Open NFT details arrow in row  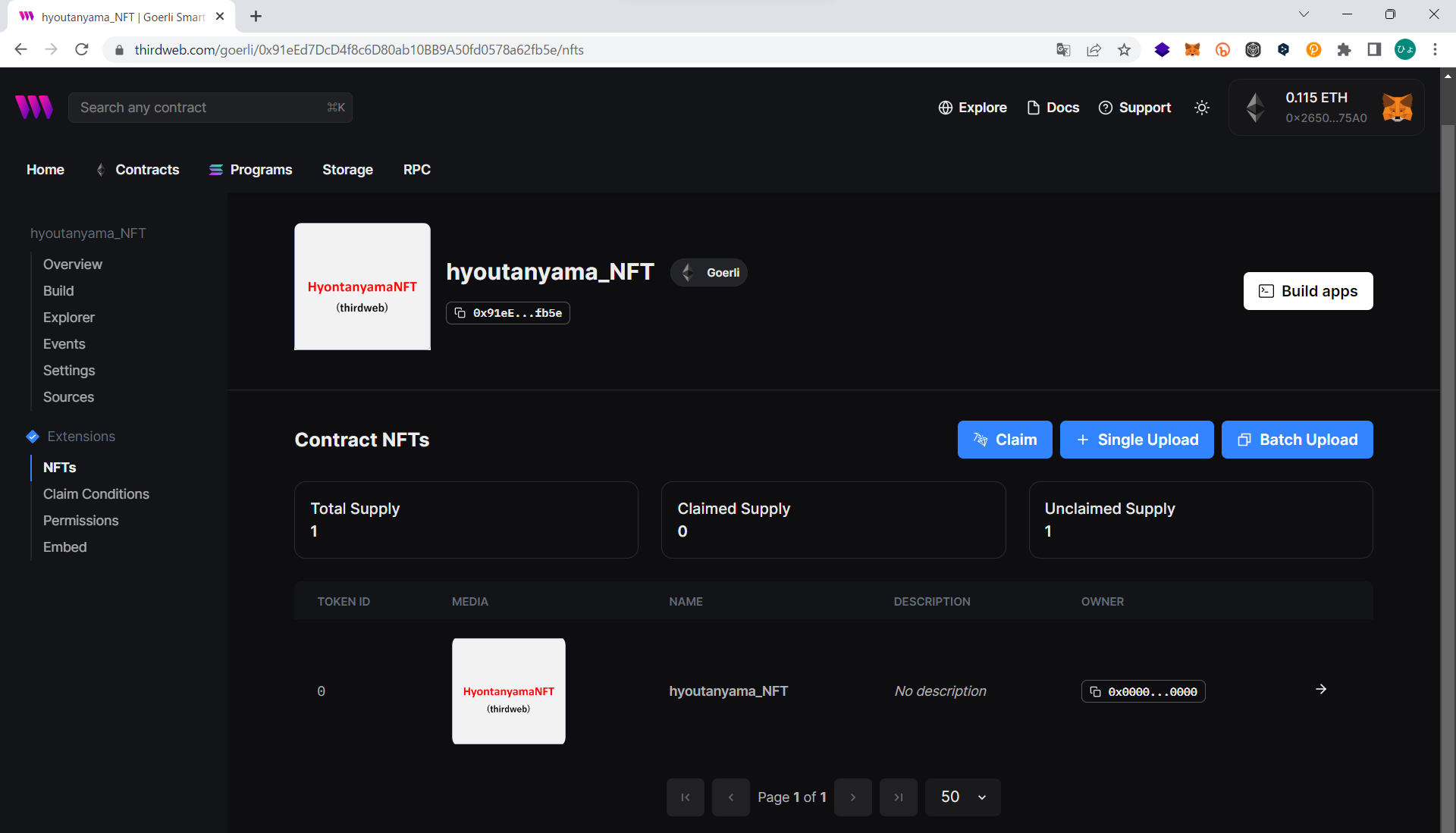[x=1321, y=689]
